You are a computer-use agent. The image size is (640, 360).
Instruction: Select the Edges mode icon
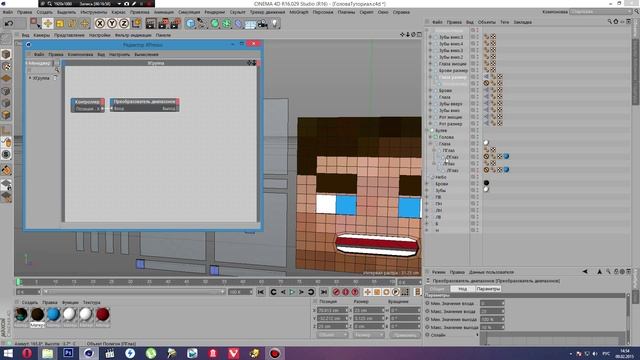(x=6, y=103)
